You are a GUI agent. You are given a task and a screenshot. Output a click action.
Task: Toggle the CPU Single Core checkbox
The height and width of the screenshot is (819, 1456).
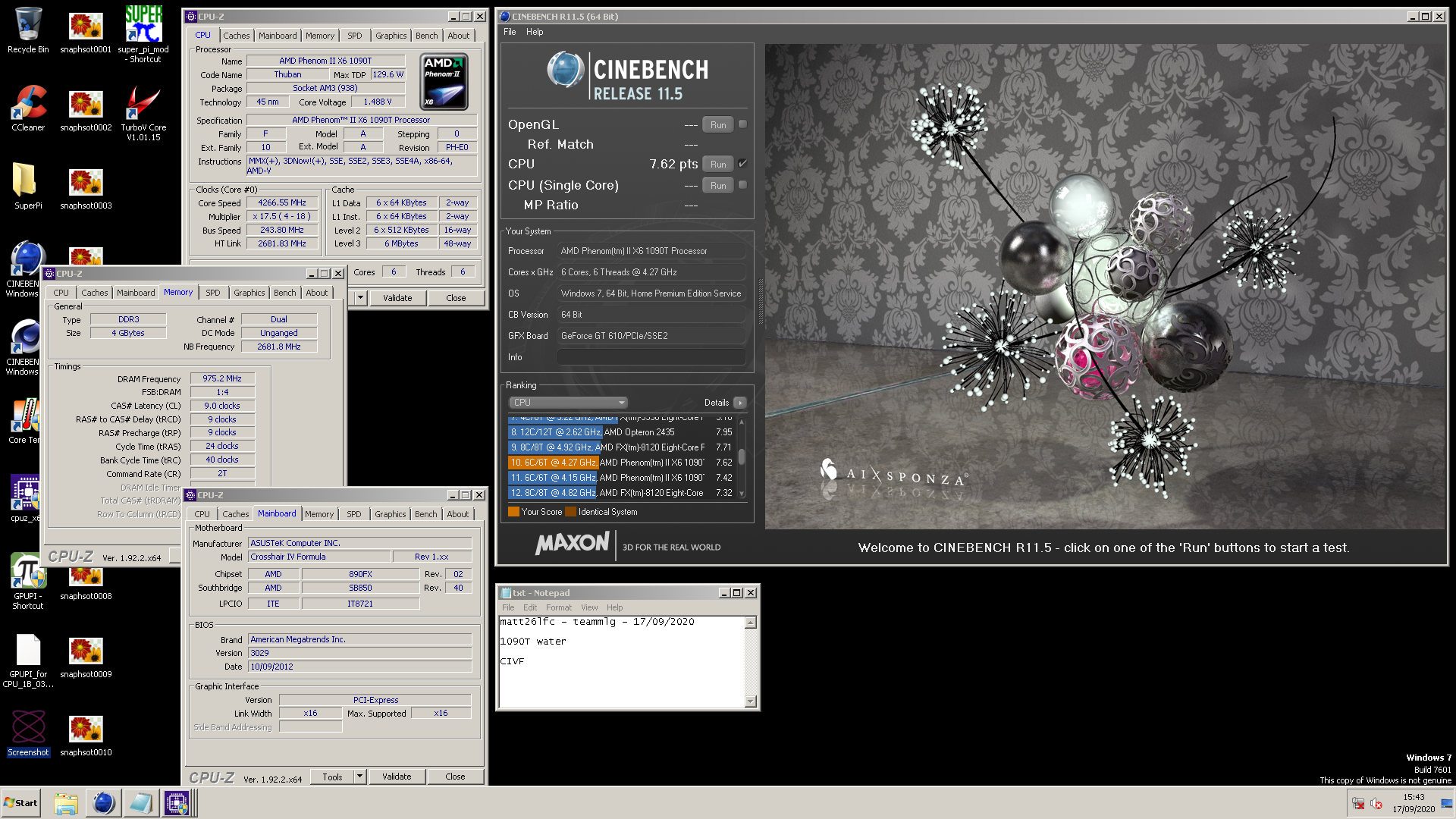pos(742,185)
